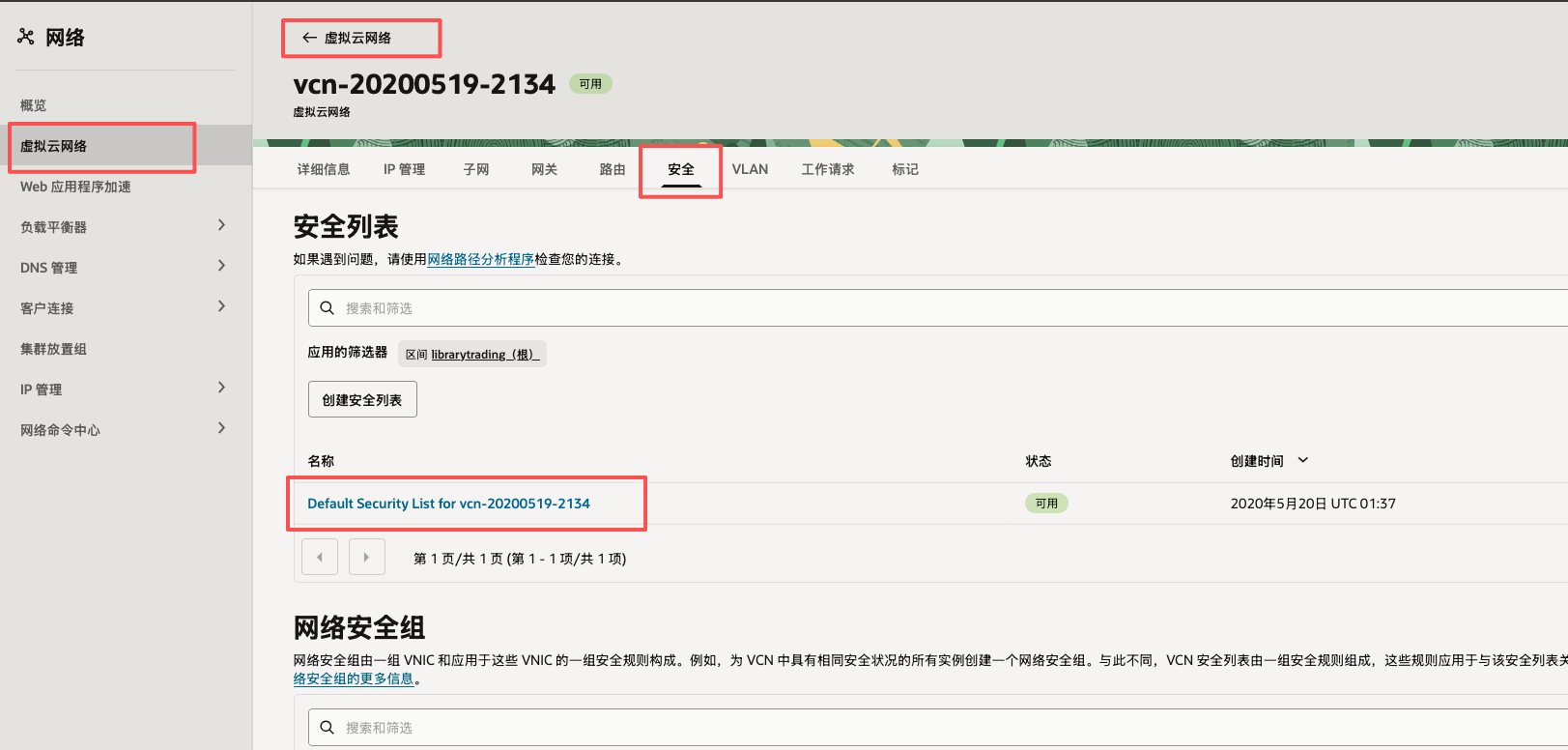
Task: Open the 路由 tab
Action: coord(612,169)
